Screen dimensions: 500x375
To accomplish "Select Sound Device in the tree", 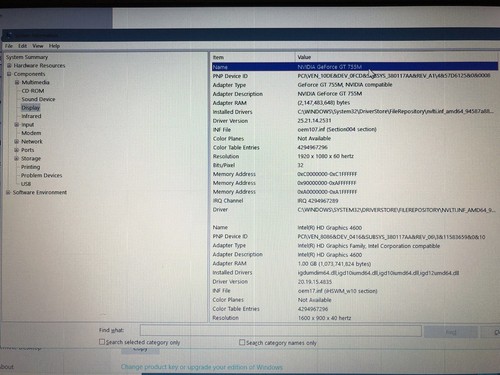I will point(38,99).
